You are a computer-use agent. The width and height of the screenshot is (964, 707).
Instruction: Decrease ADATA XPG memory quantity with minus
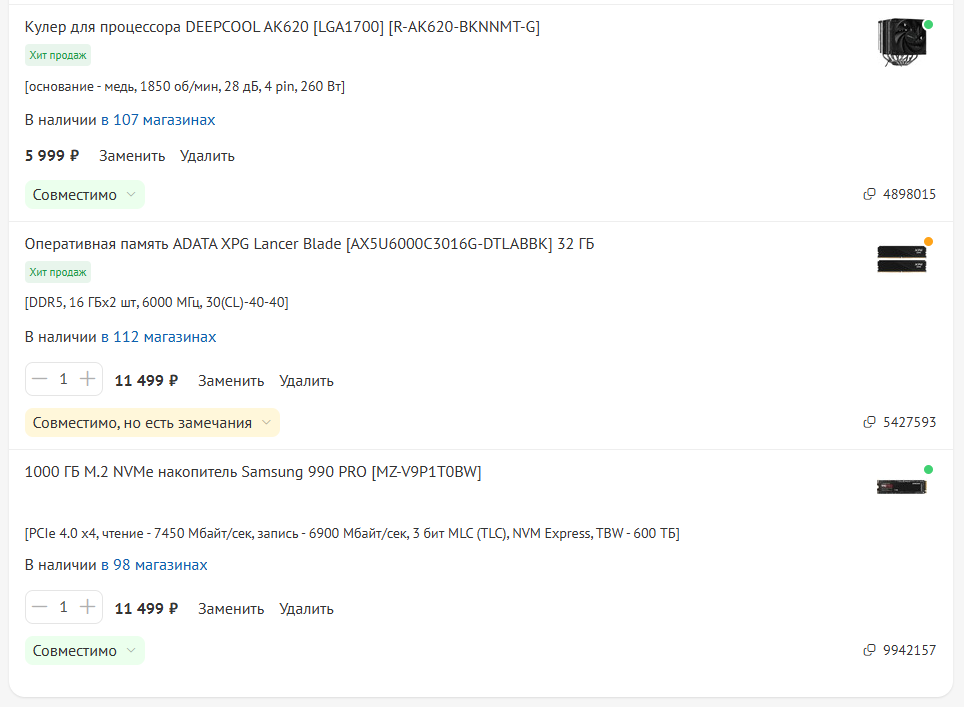(39, 379)
